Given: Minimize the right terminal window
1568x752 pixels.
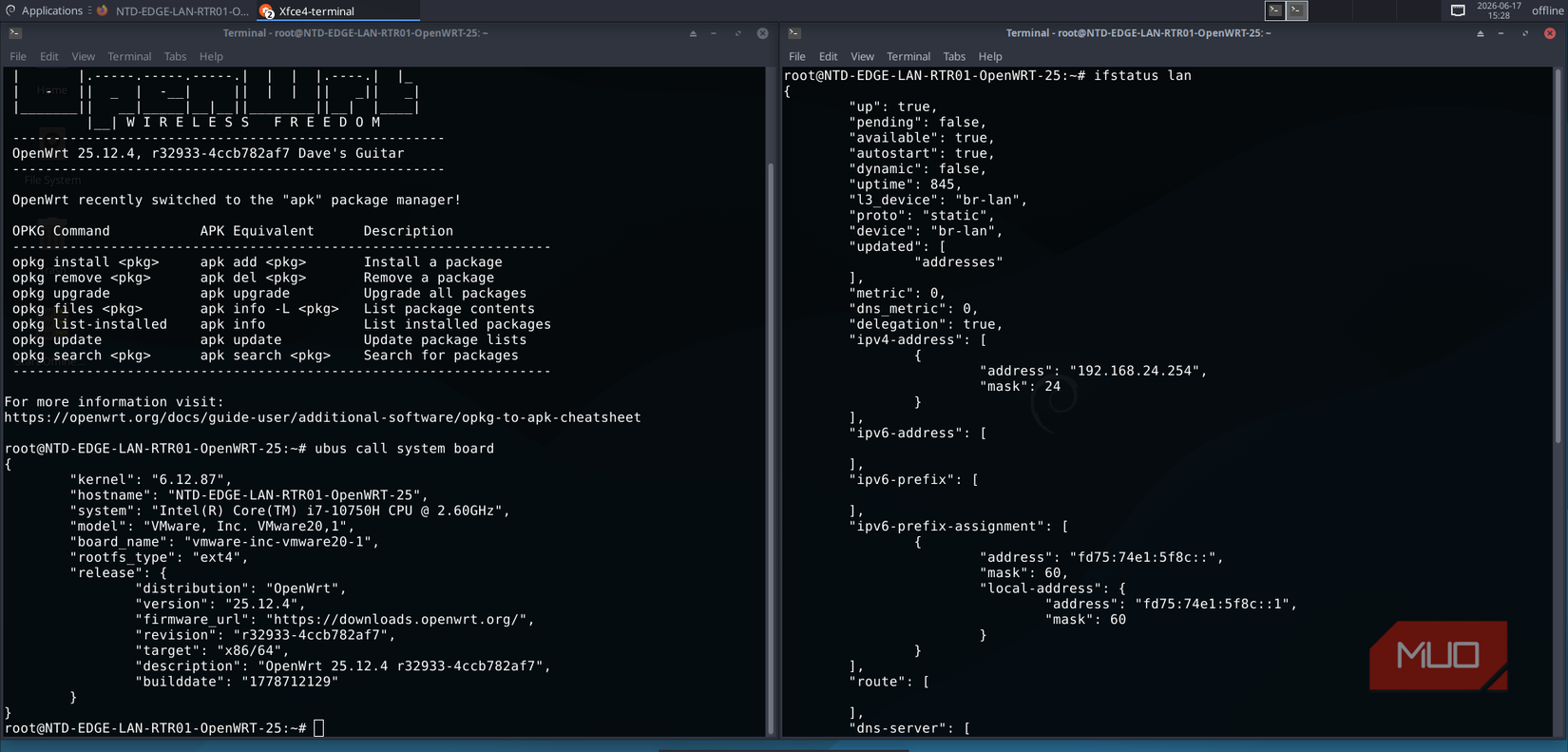Looking at the screenshot, I should [1501, 33].
